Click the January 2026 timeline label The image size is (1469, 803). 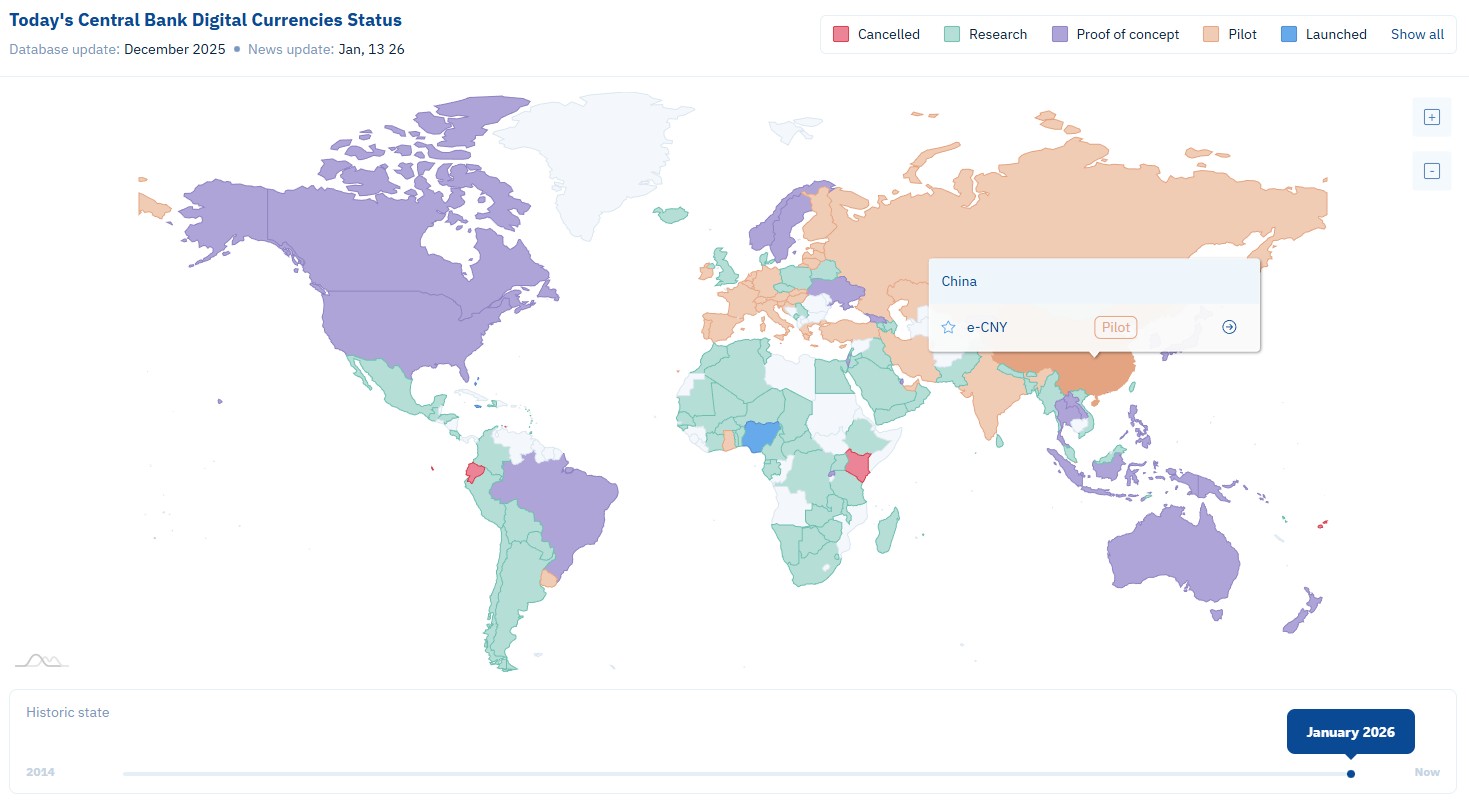coord(1350,732)
